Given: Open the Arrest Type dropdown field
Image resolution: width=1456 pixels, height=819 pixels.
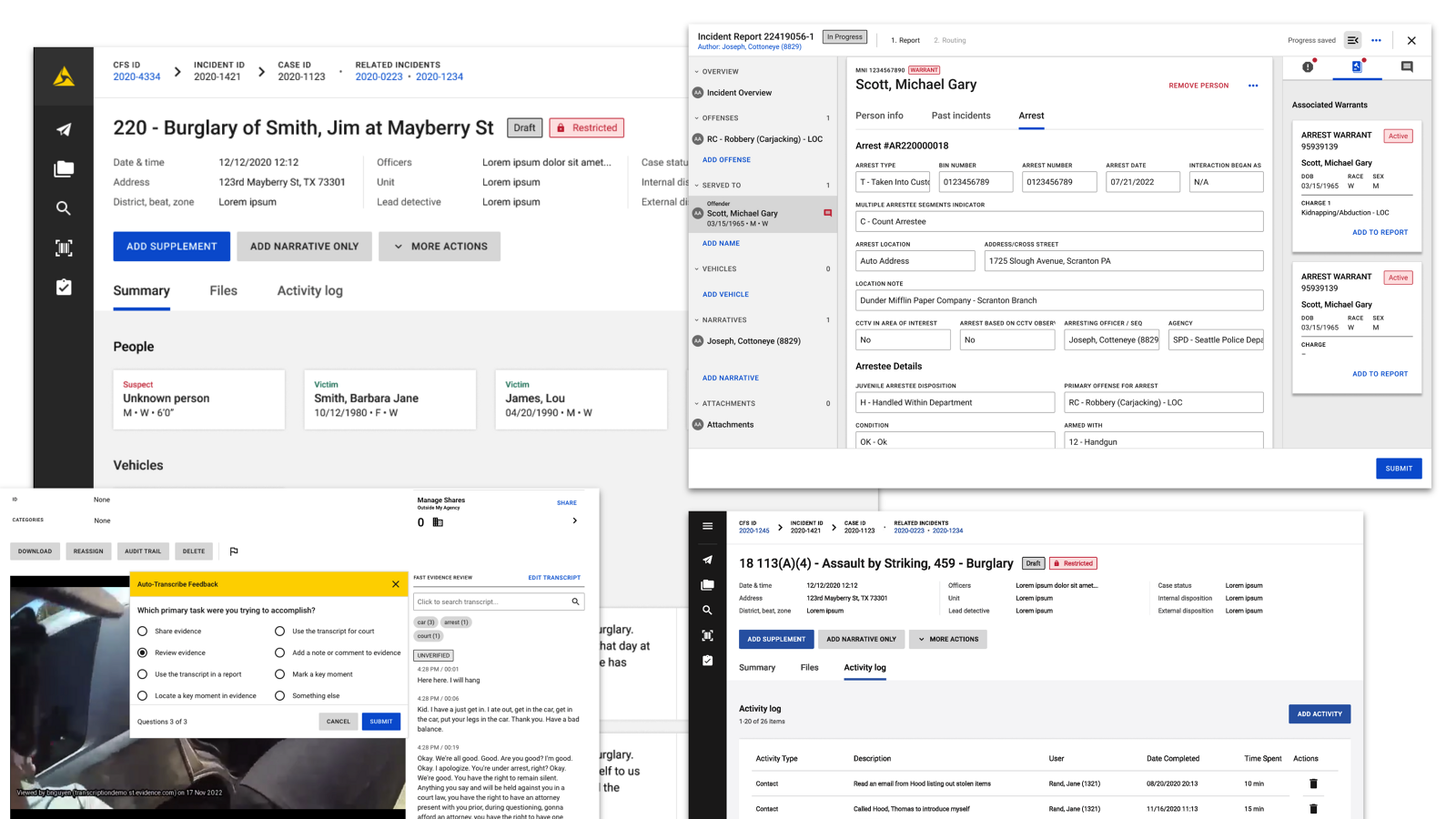Looking at the screenshot, I should point(893,182).
